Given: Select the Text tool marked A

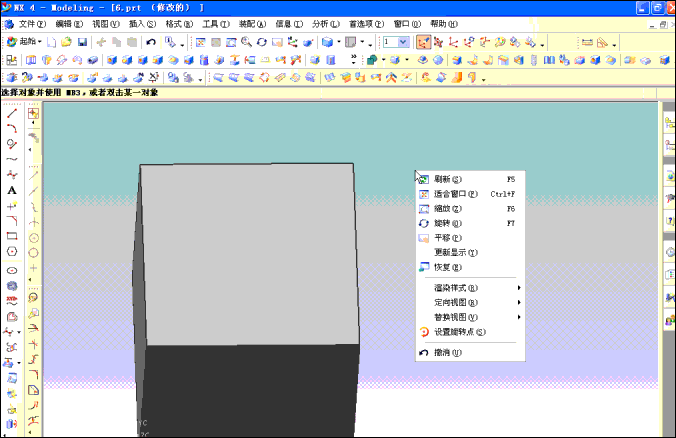Looking at the screenshot, I should 12,190.
